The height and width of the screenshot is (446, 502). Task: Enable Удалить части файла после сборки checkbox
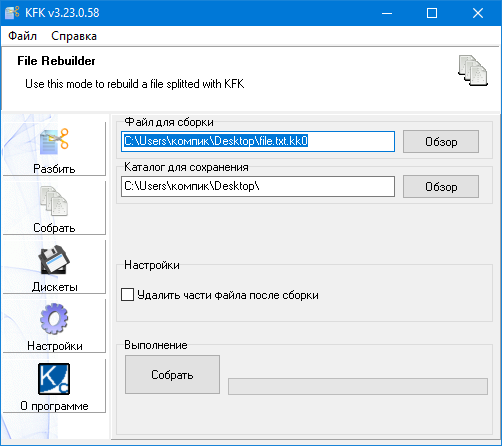click(127, 295)
